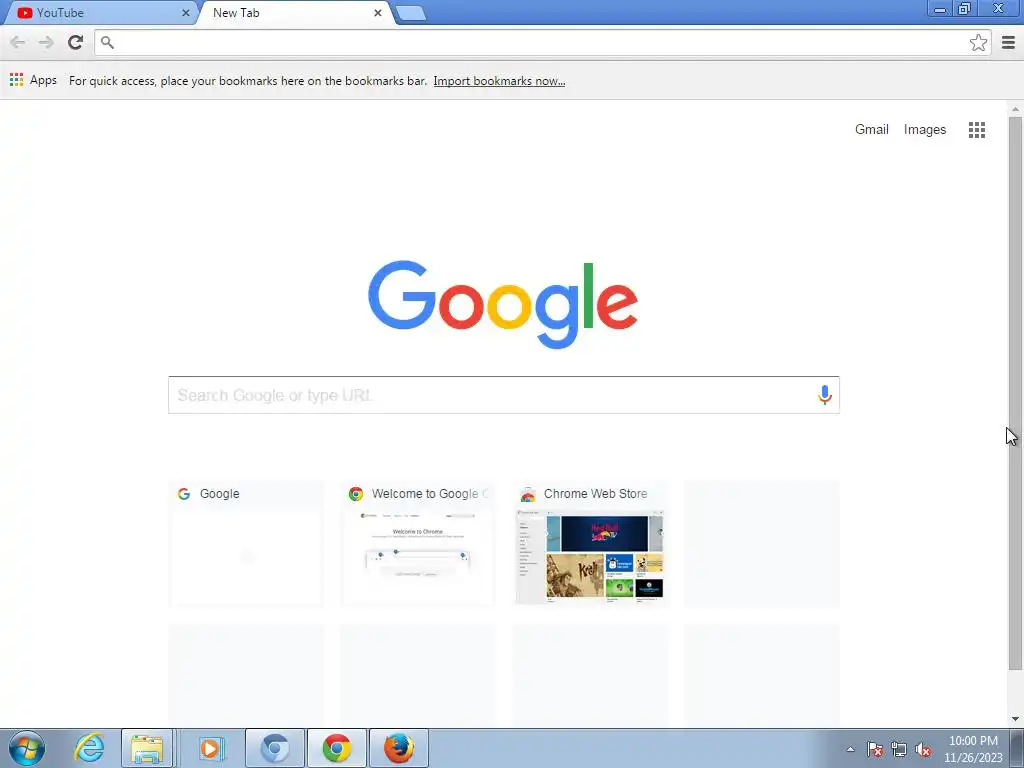Open Gmail link

tap(871, 129)
